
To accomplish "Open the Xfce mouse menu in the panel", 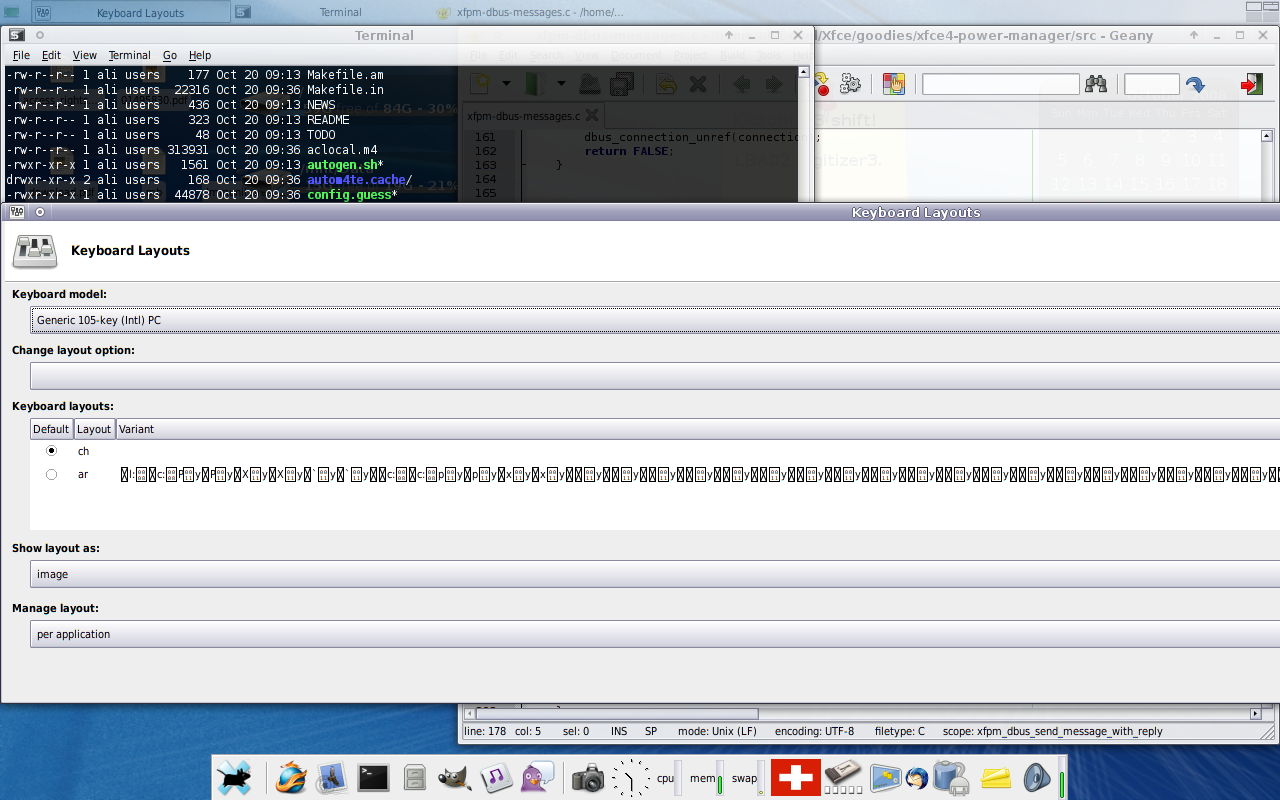I will (x=235, y=777).
